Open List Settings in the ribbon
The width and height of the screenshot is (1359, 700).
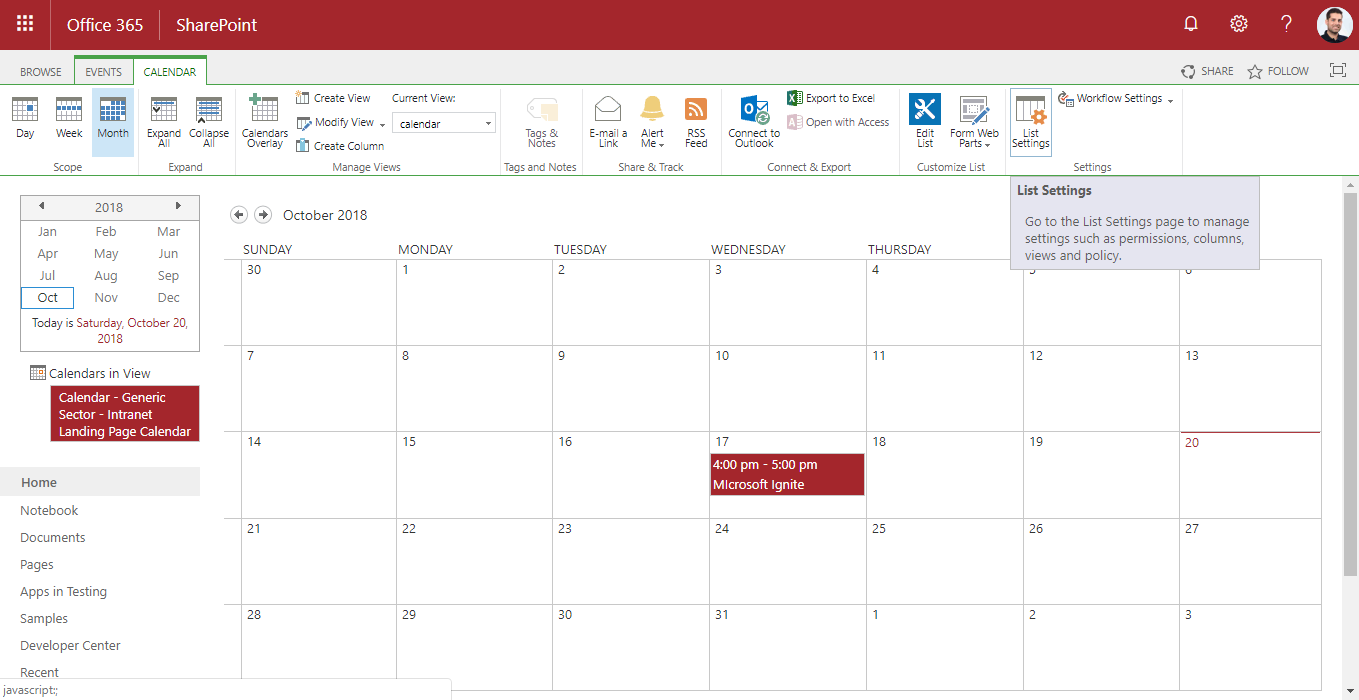pyautogui.click(x=1030, y=120)
